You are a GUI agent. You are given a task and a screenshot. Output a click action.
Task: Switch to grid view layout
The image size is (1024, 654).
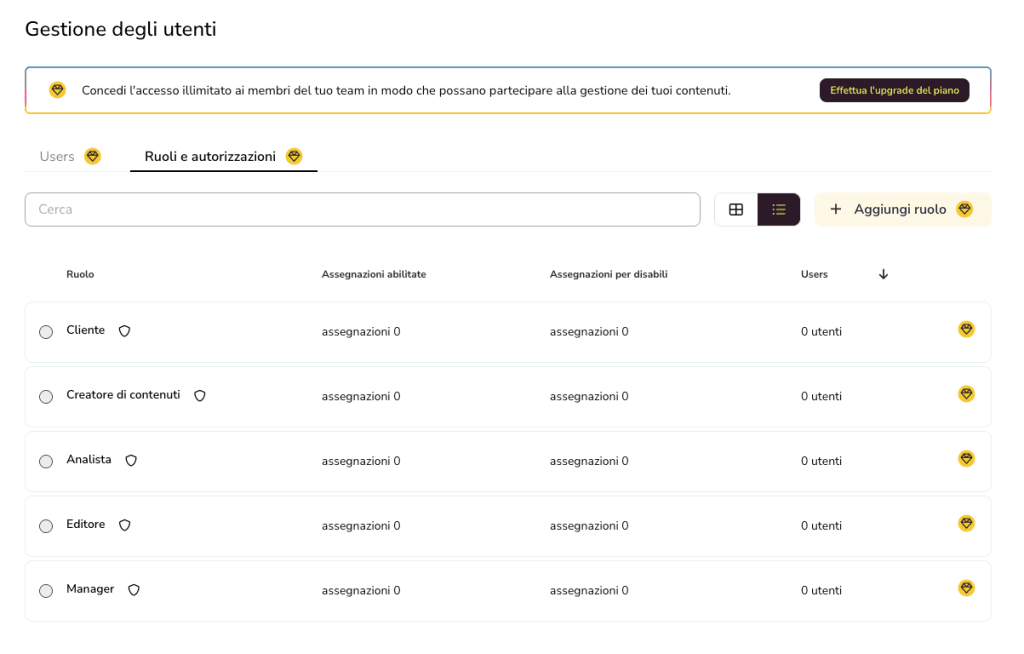736,210
